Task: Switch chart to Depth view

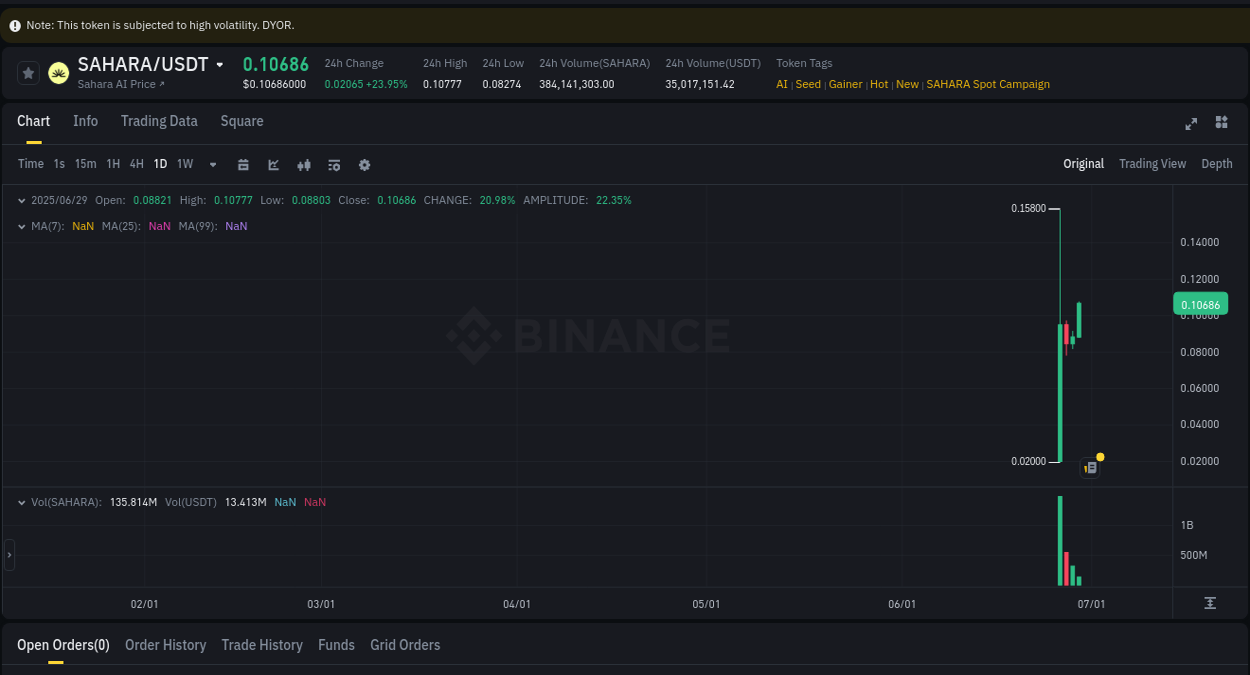Action: [x=1216, y=163]
